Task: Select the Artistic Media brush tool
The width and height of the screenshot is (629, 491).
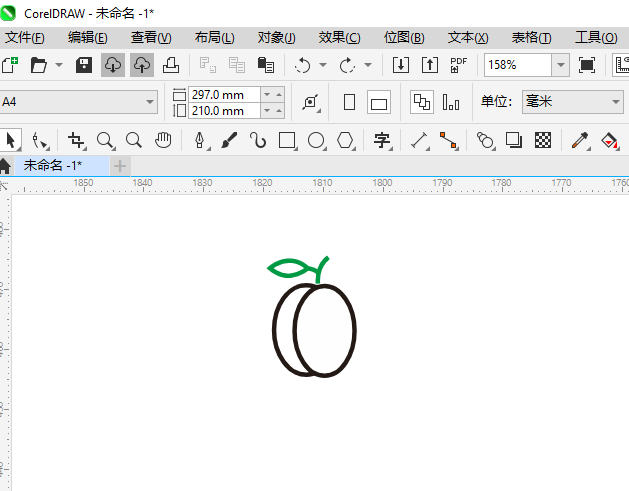Action: [229, 140]
